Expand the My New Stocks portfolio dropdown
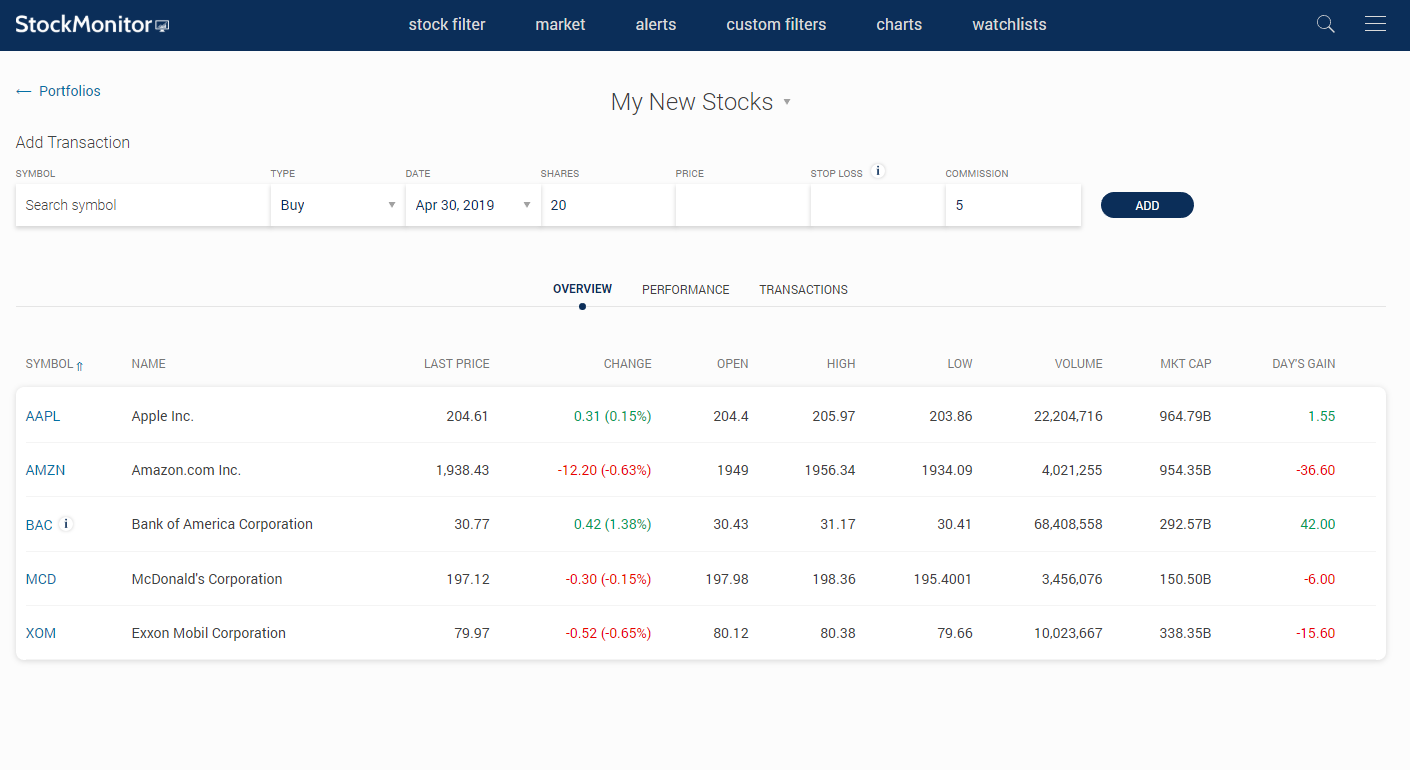 pos(787,102)
